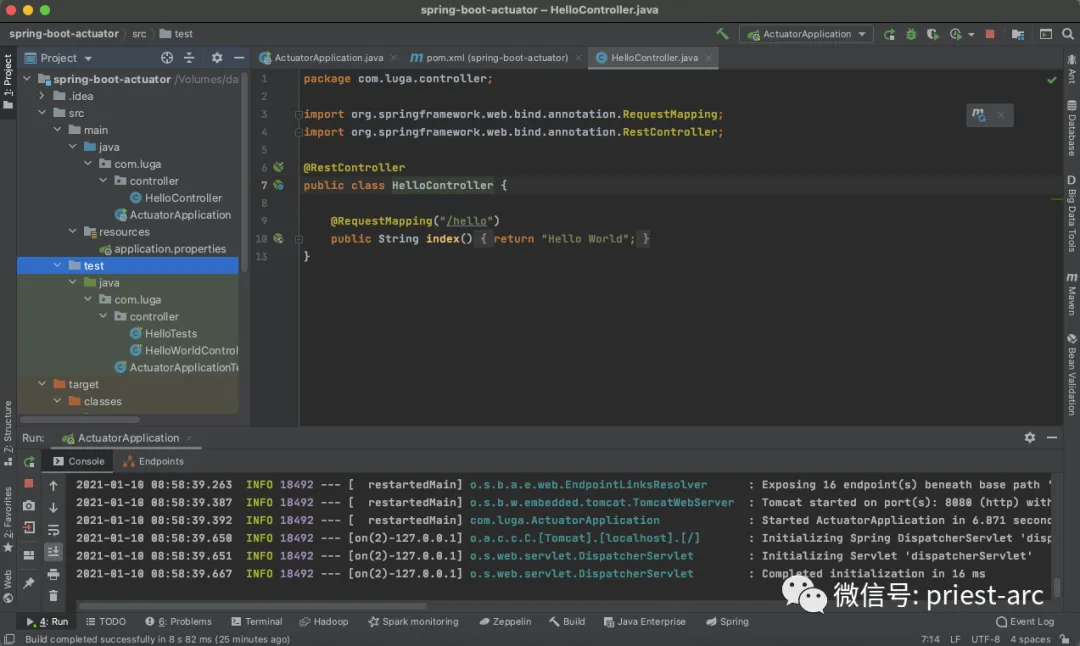Click the Load Maven Changes icon in editor
Screen dimensions: 1080x646
coord(979,115)
